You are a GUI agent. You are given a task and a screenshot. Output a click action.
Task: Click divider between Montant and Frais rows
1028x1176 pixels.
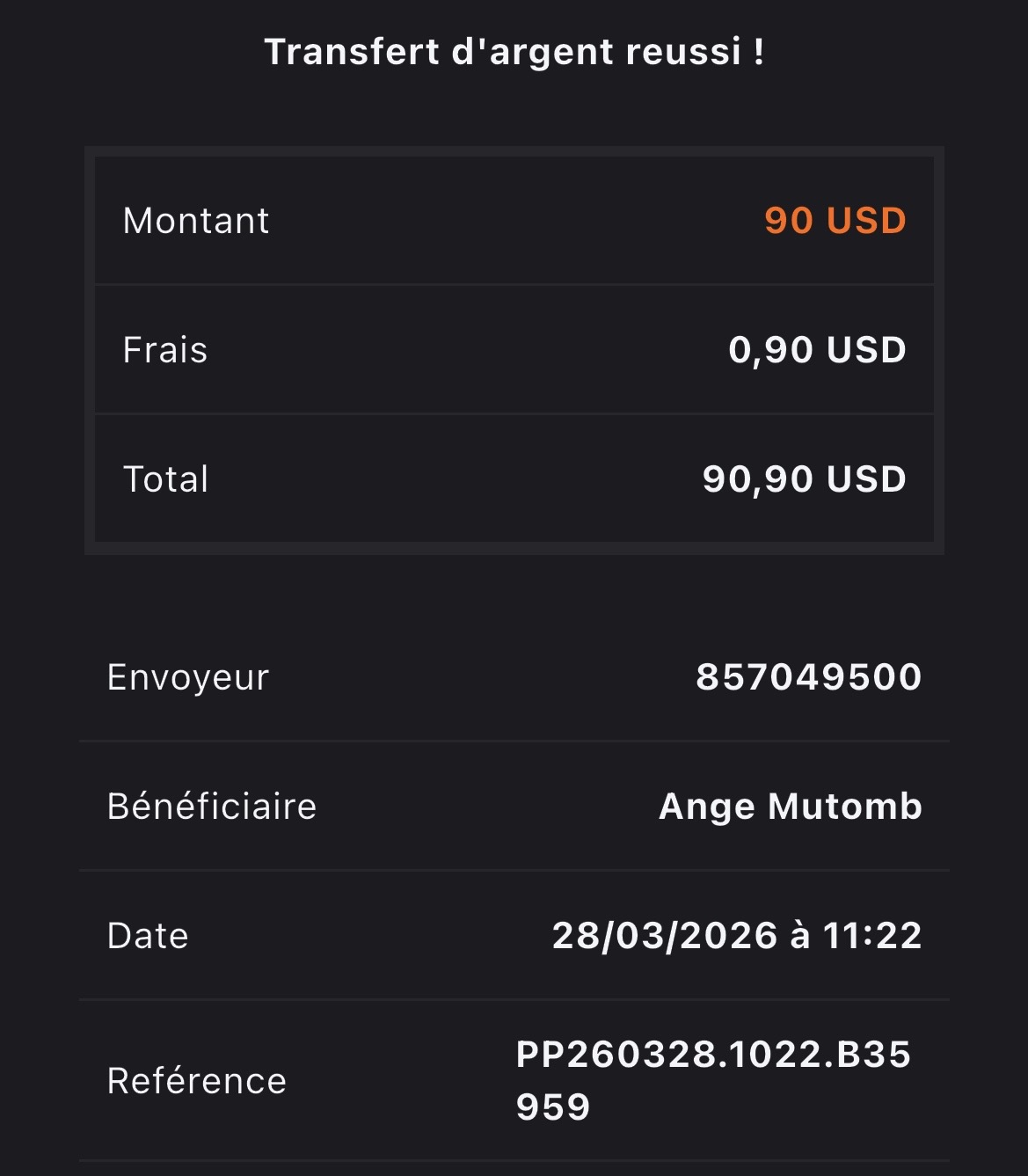click(x=514, y=284)
